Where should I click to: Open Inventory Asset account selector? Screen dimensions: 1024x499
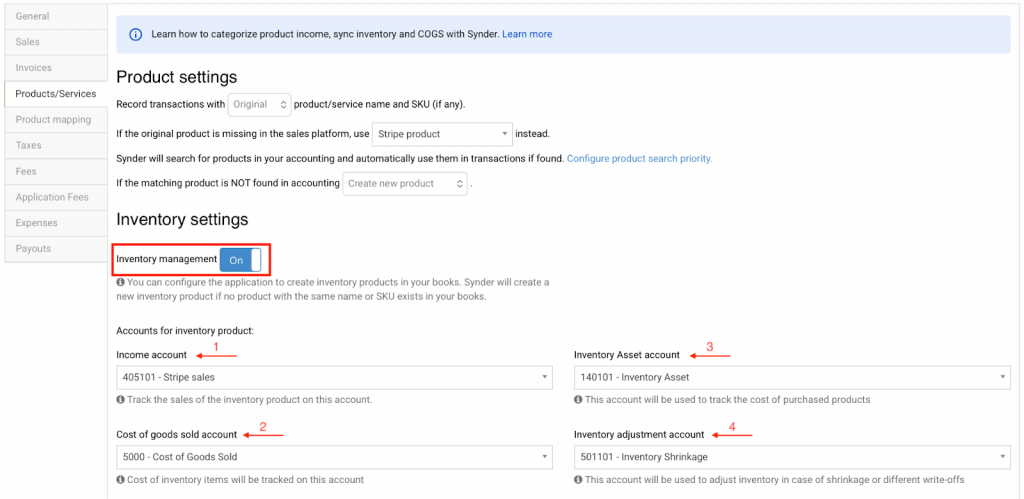click(x=791, y=377)
